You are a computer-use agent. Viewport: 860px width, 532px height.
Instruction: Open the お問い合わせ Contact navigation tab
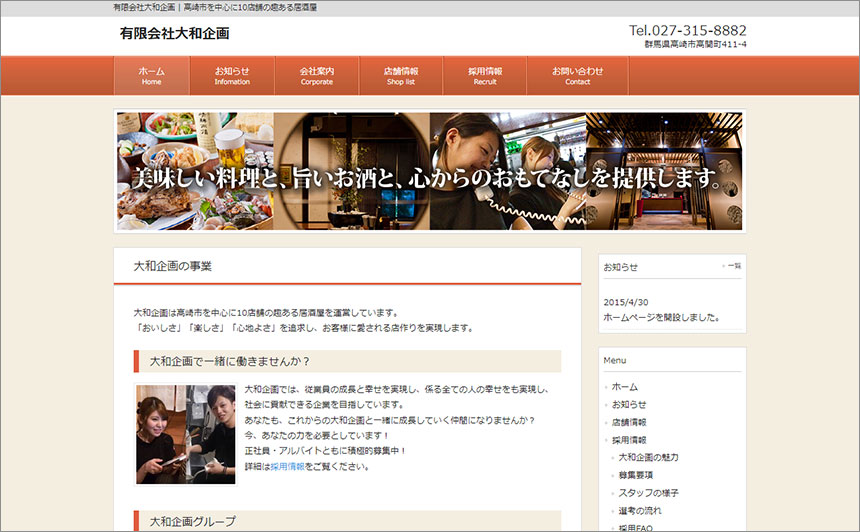(x=578, y=76)
